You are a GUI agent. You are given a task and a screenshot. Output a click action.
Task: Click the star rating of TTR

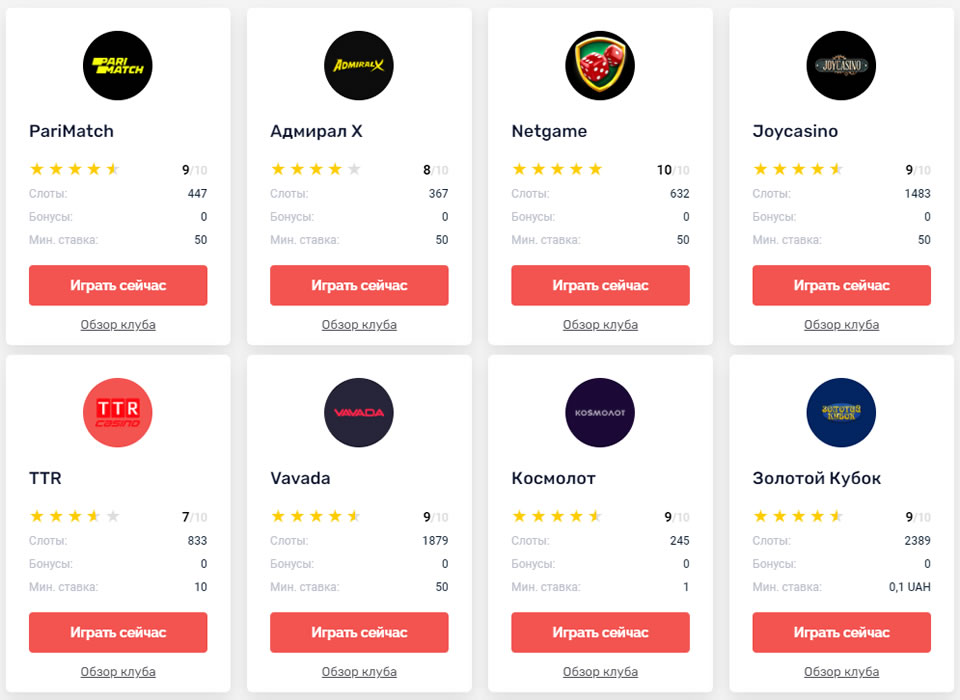tap(75, 516)
